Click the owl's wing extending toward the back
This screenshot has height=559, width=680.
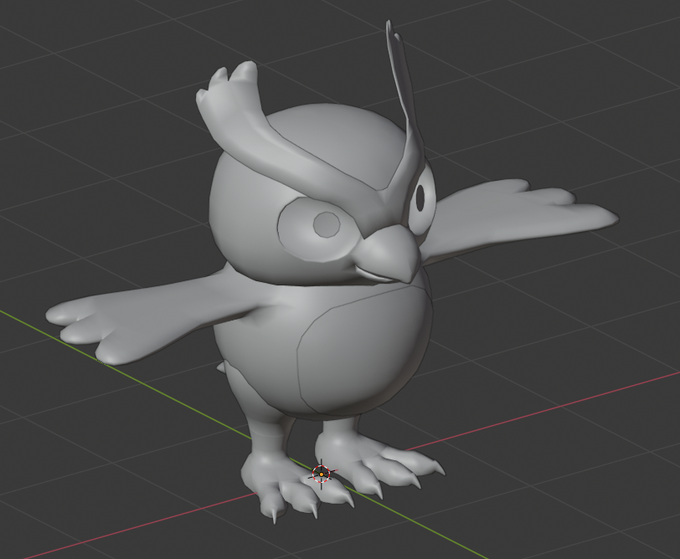click(x=516, y=219)
